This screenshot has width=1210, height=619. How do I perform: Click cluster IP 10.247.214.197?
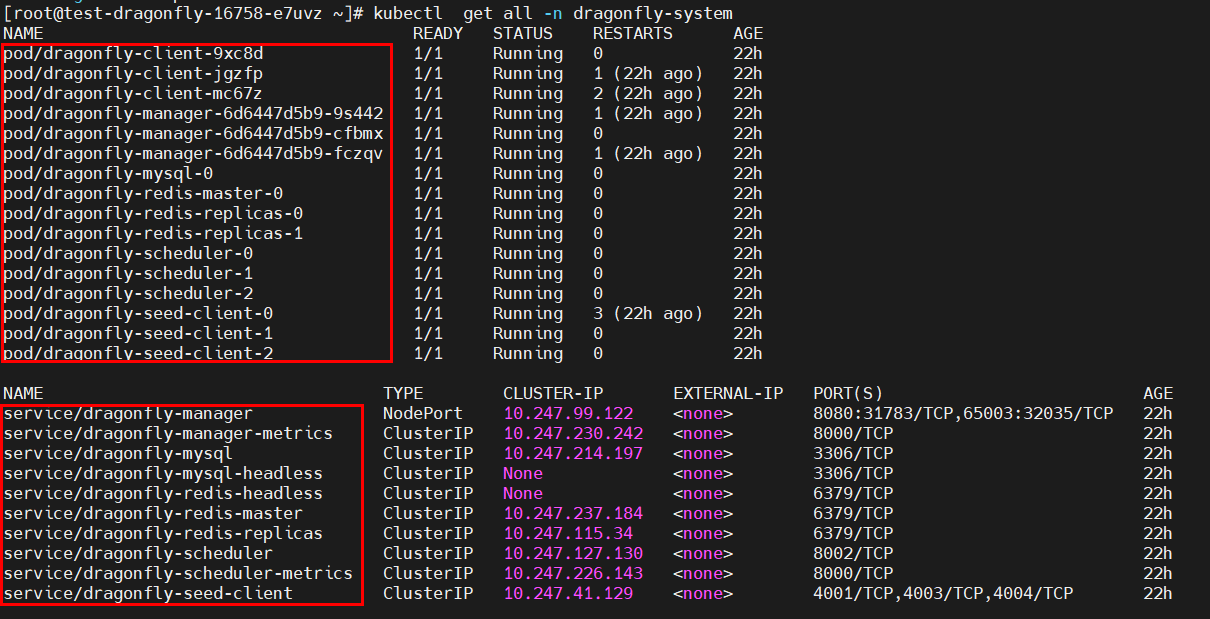click(x=573, y=453)
